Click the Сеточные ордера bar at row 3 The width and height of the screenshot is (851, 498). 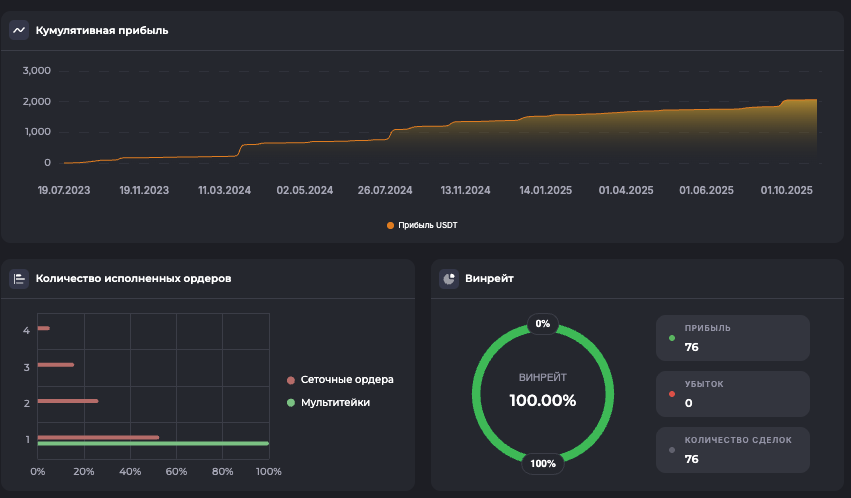[x=55, y=365]
